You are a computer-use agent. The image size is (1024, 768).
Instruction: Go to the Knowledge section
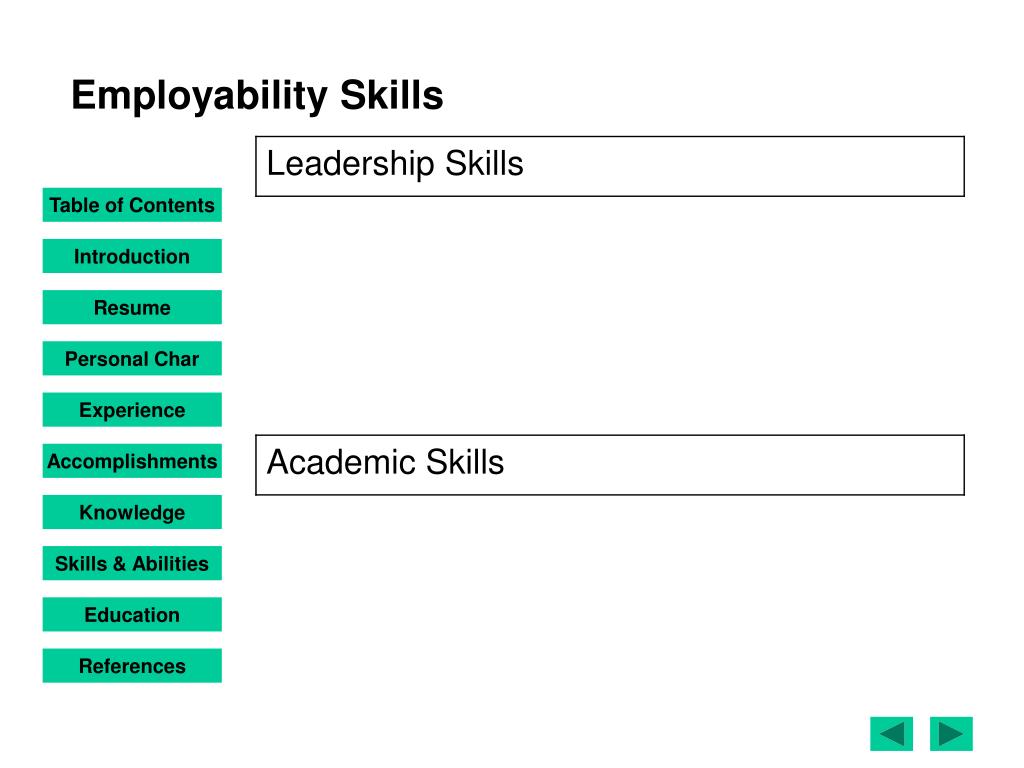coord(132,512)
